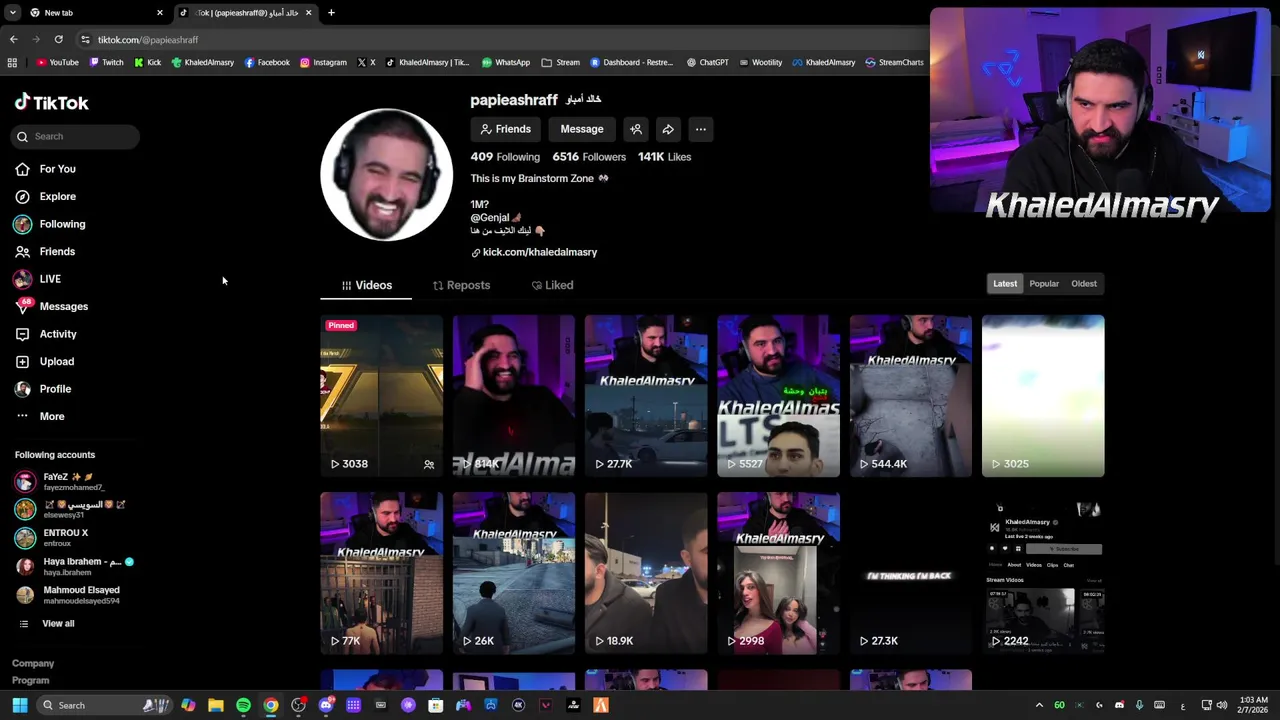This screenshot has width=1280, height=720.
Task: Open the StreamCharts bookmark
Action: point(894,63)
